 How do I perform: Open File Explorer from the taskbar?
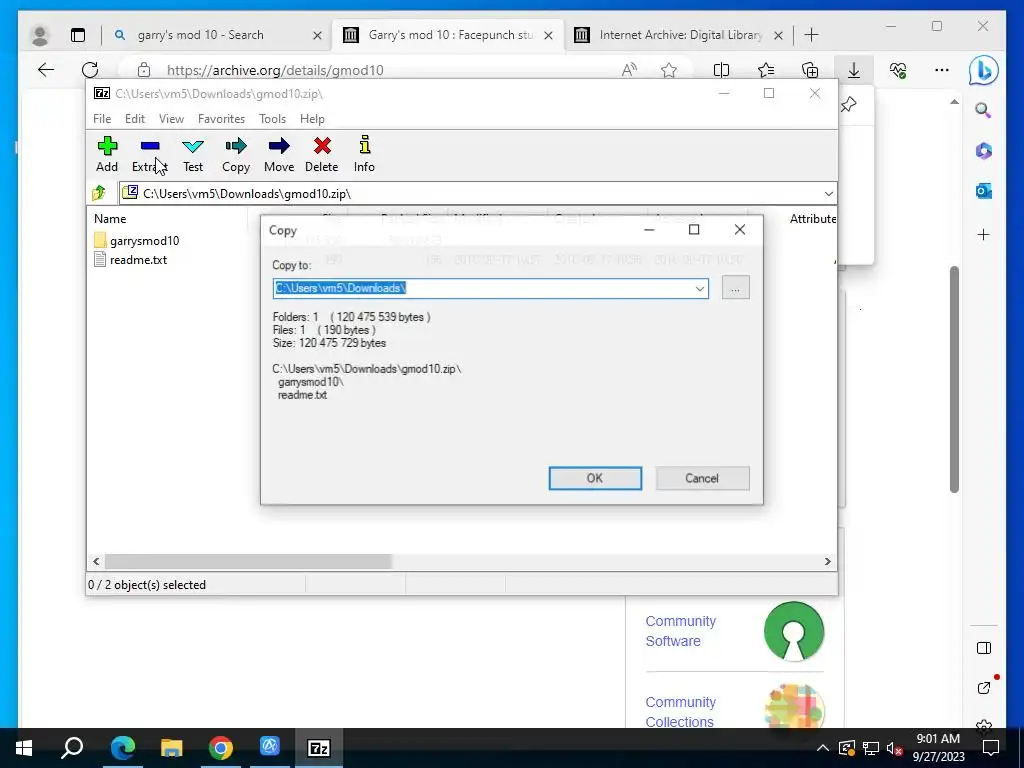[x=172, y=748]
